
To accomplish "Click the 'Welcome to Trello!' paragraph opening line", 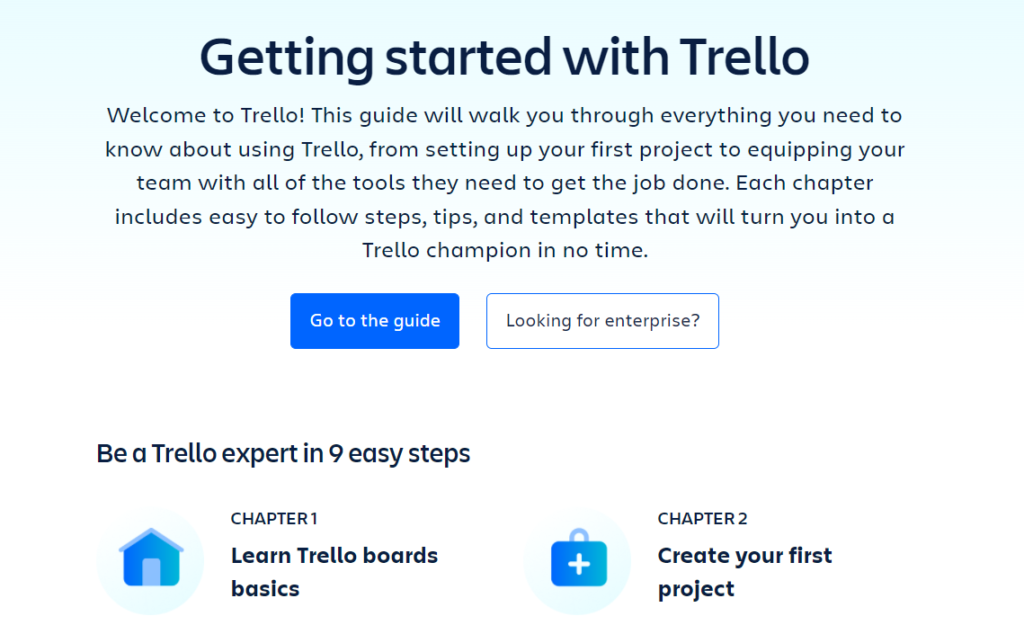I will pos(504,116).
